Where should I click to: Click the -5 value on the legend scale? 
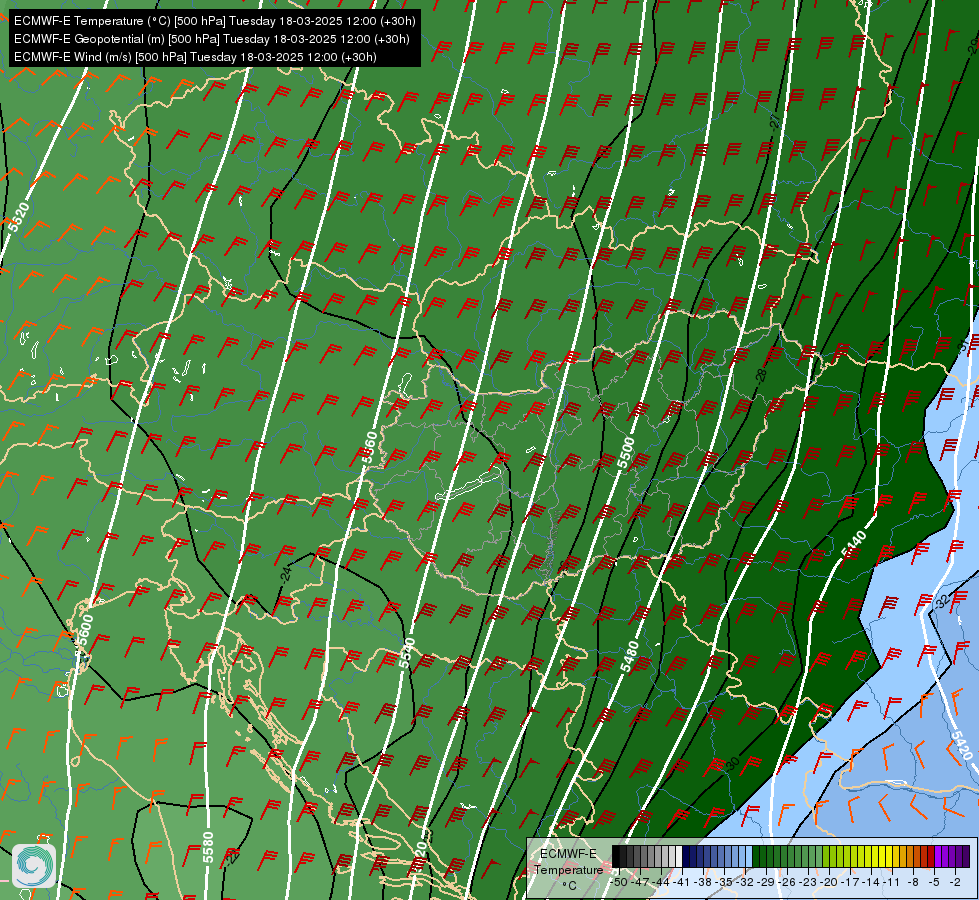934,882
